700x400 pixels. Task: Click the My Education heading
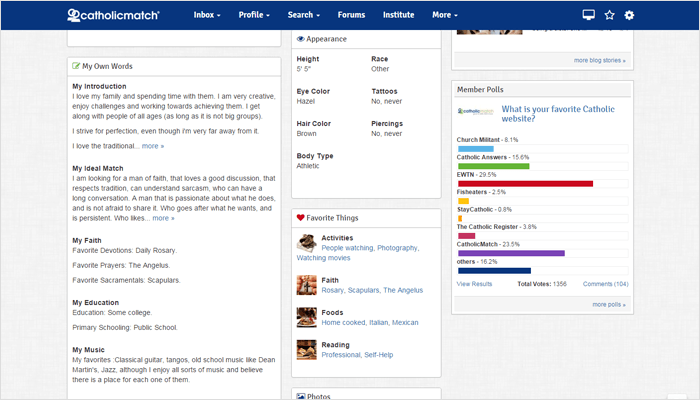tap(96, 303)
